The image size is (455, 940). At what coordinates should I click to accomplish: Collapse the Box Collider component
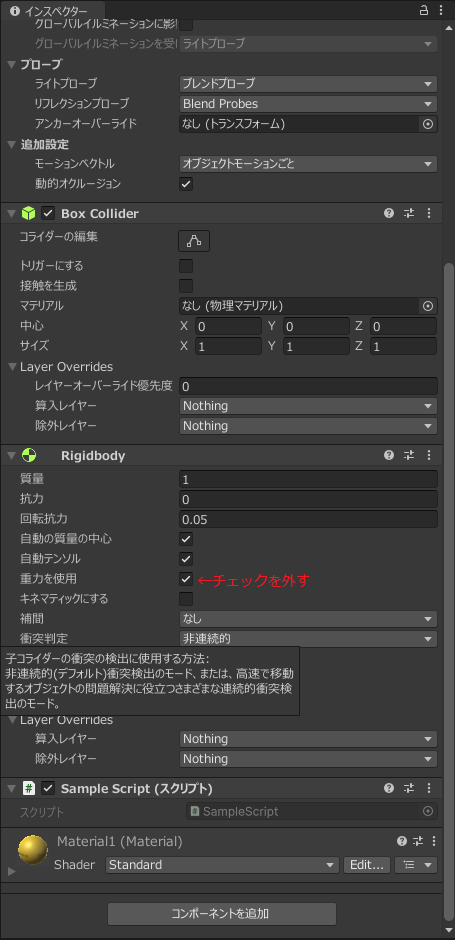coord(11,213)
